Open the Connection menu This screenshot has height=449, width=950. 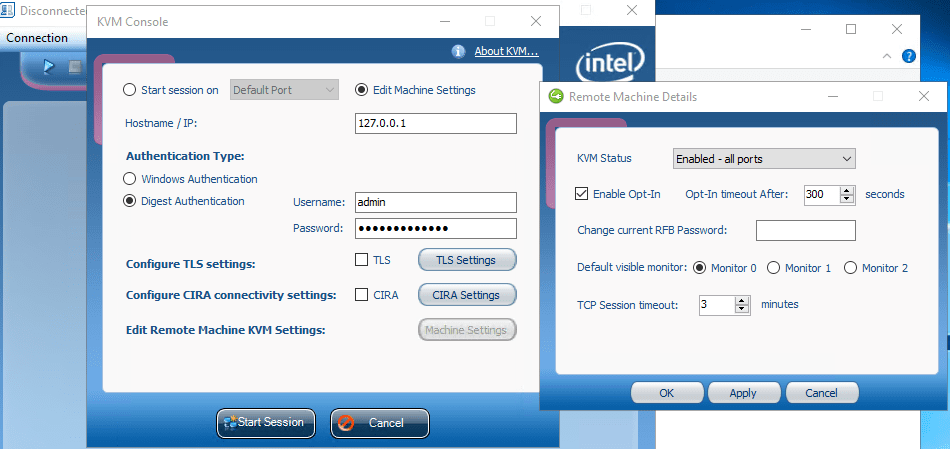(x=37, y=38)
